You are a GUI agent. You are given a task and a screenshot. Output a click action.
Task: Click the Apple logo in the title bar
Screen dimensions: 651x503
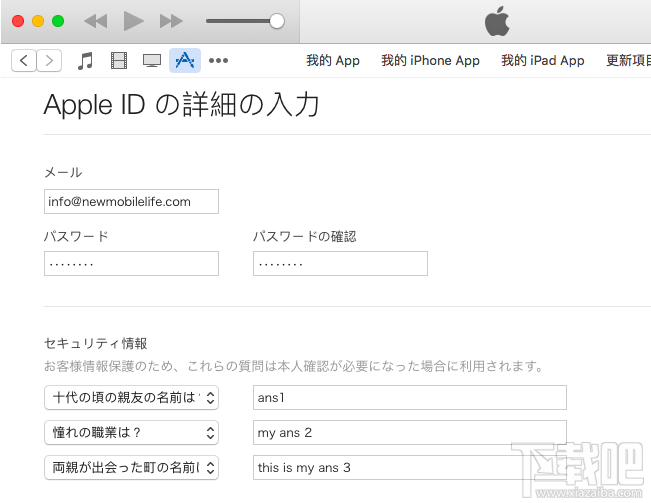(497, 21)
